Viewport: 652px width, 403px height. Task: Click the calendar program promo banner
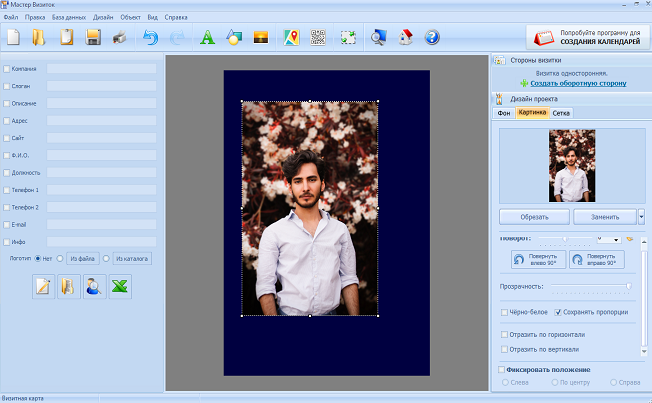point(588,37)
